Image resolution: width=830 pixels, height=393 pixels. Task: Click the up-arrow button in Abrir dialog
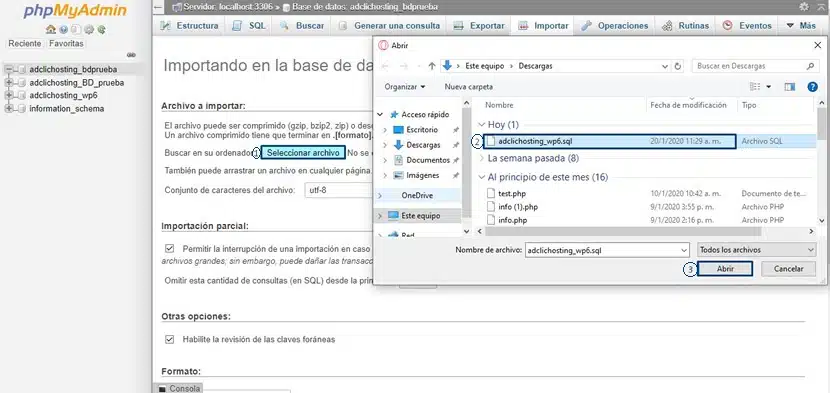click(x=432, y=66)
